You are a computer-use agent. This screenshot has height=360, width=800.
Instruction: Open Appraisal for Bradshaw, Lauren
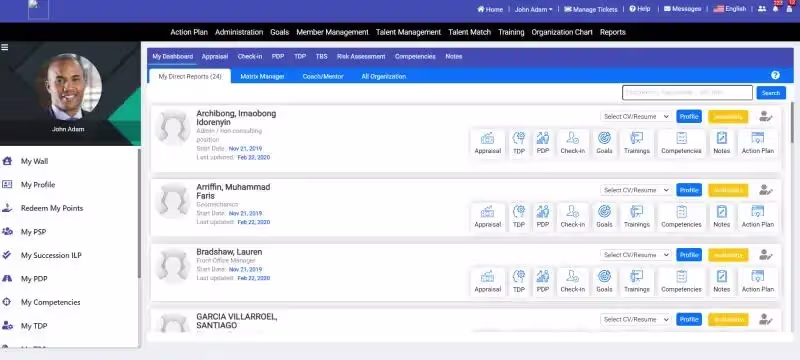click(x=487, y=281)
